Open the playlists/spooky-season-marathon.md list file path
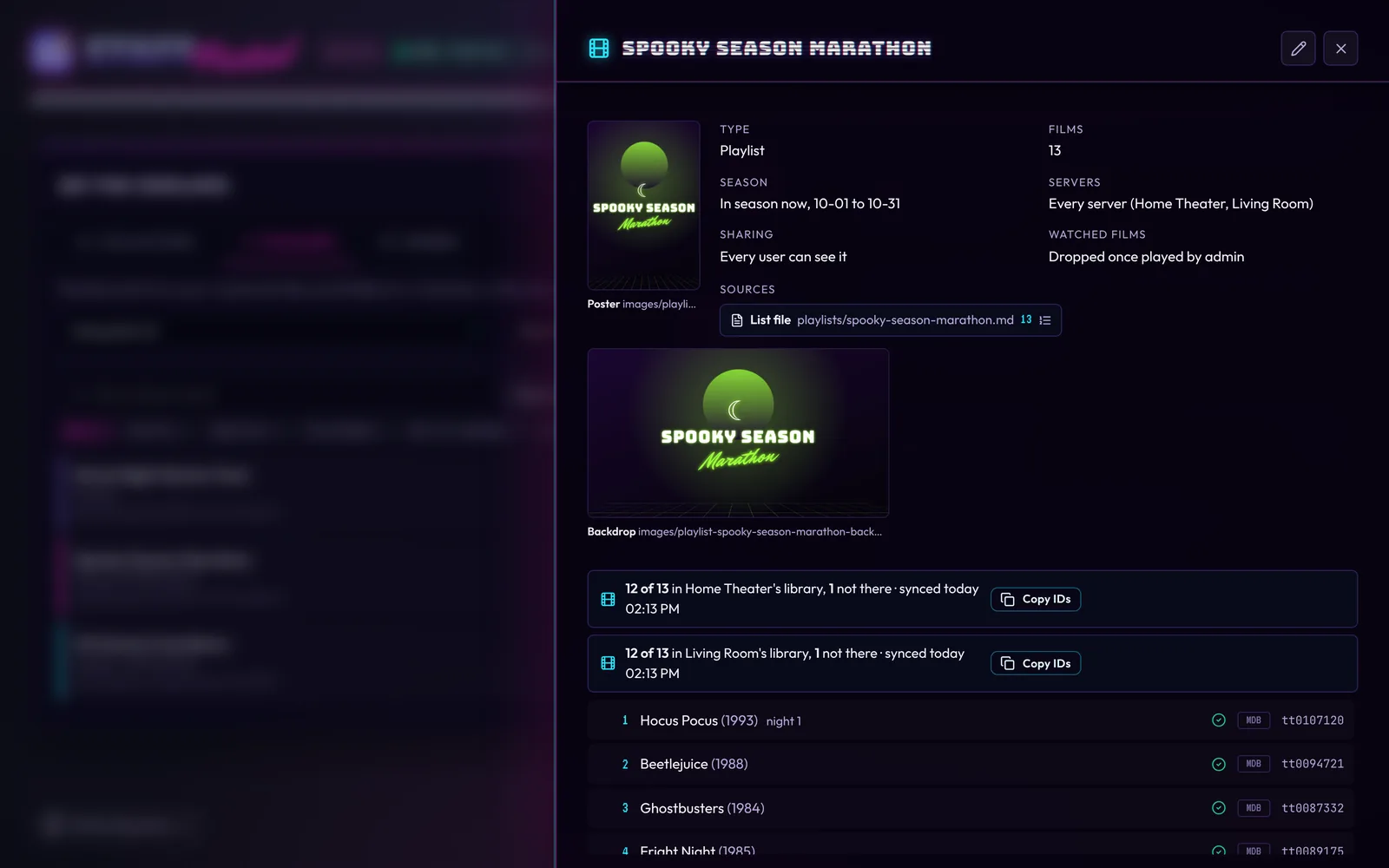The width and height of the screenshot is (1389, 868). click(x=905, y=320)
